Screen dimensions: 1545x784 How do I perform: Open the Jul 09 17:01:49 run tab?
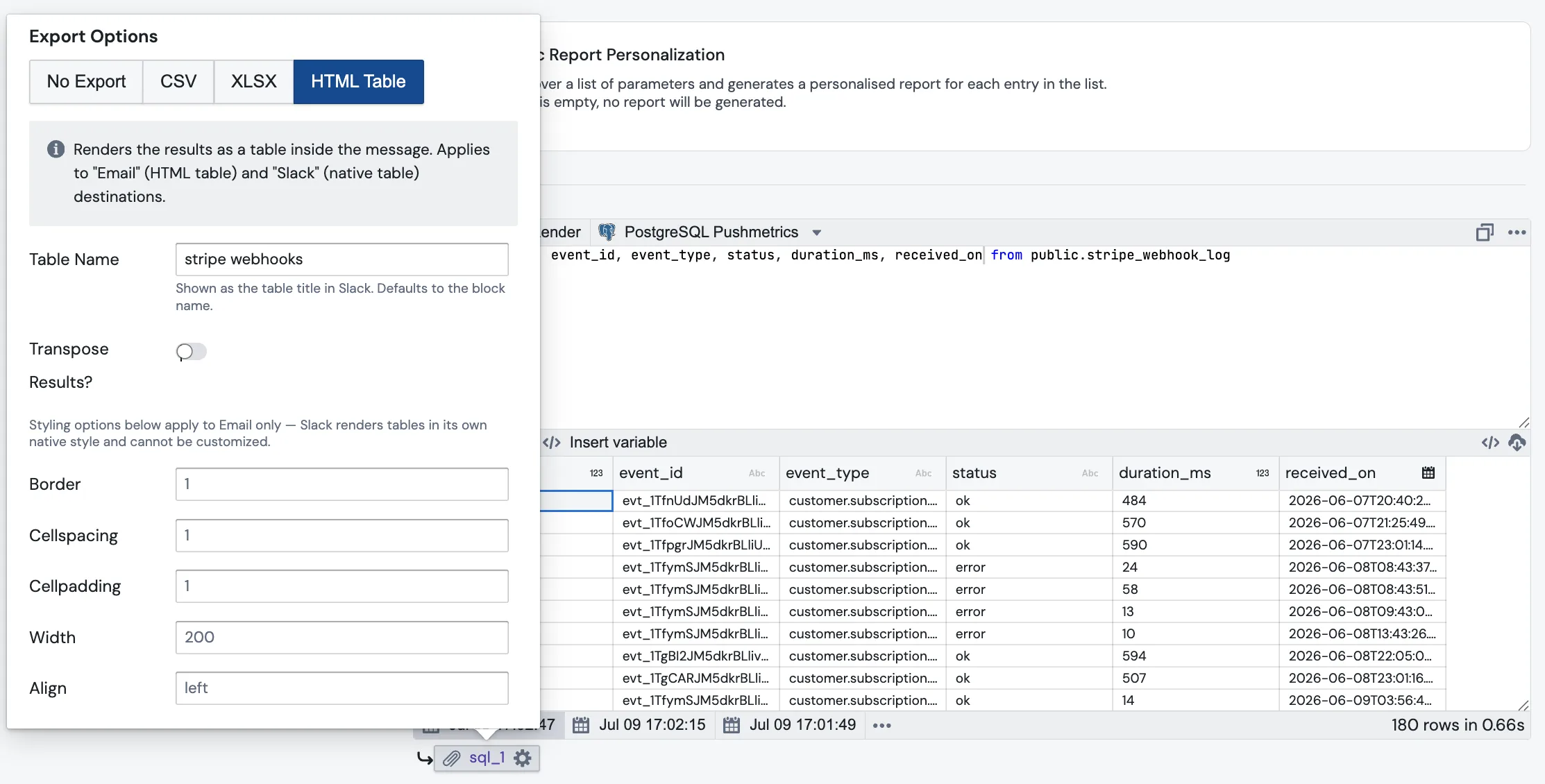point(790,725)
